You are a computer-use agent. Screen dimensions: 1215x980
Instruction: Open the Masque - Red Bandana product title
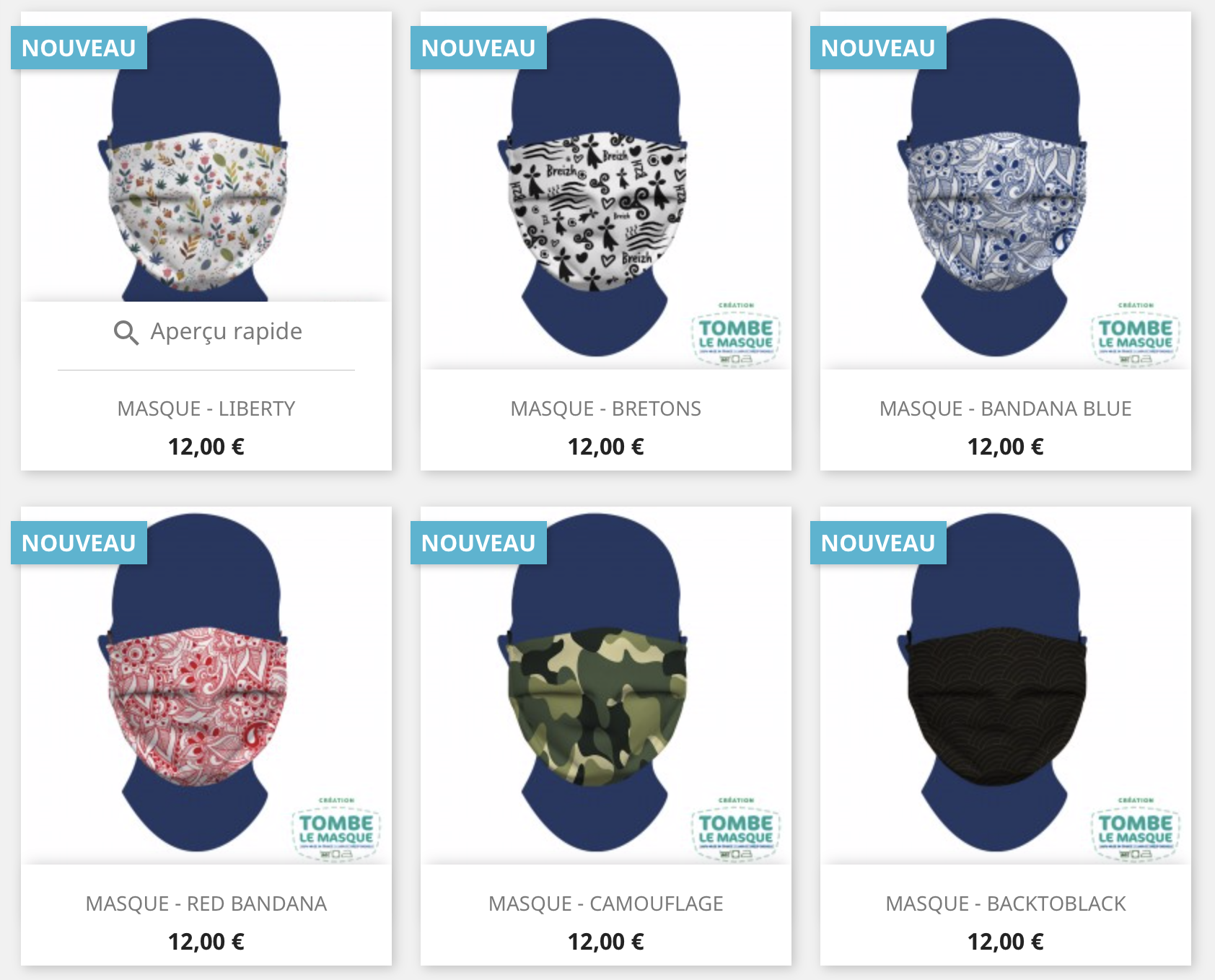[x=206, y=904]
